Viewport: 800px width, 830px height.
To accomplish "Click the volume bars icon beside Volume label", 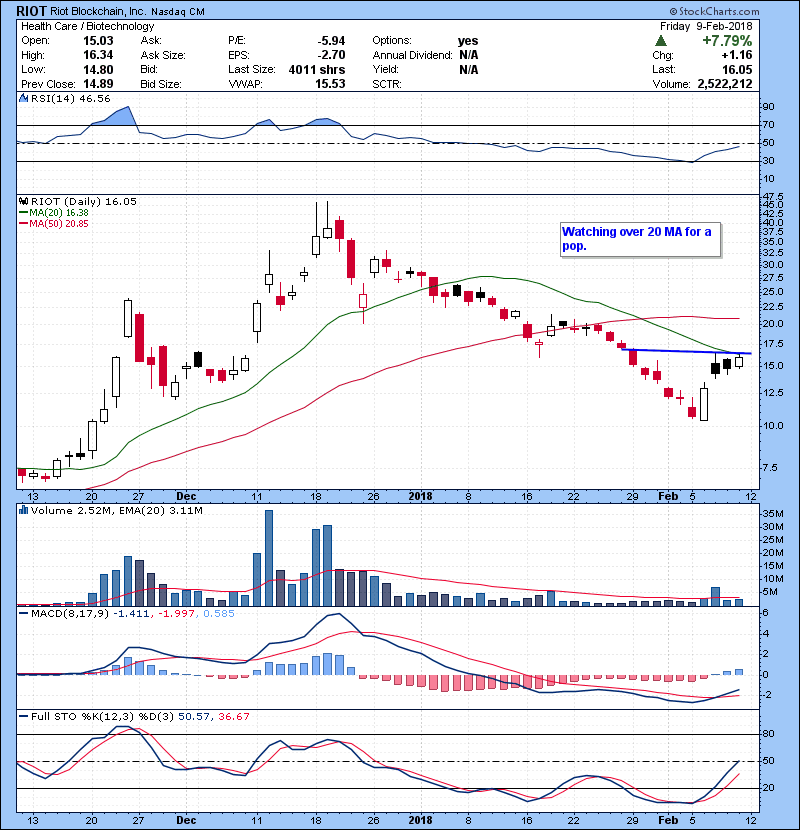I will [x=23, y=510].
